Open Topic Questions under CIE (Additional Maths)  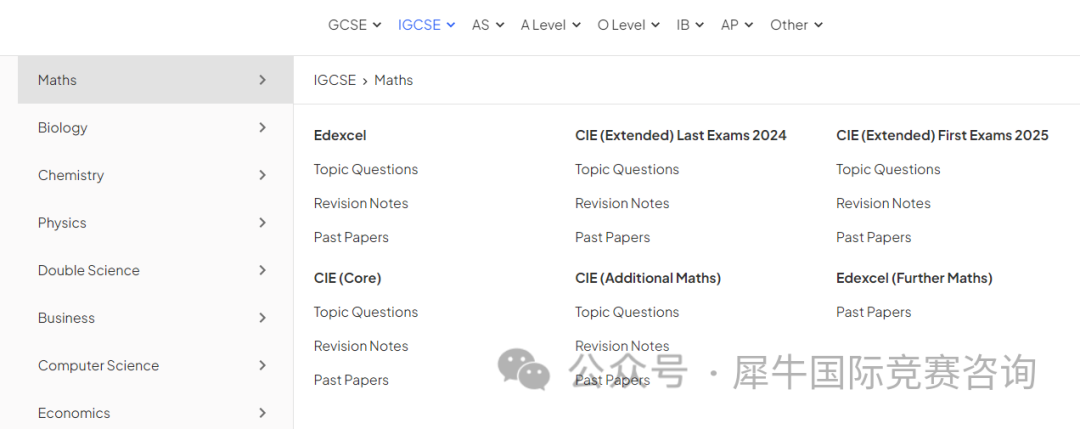pos(627,312)
